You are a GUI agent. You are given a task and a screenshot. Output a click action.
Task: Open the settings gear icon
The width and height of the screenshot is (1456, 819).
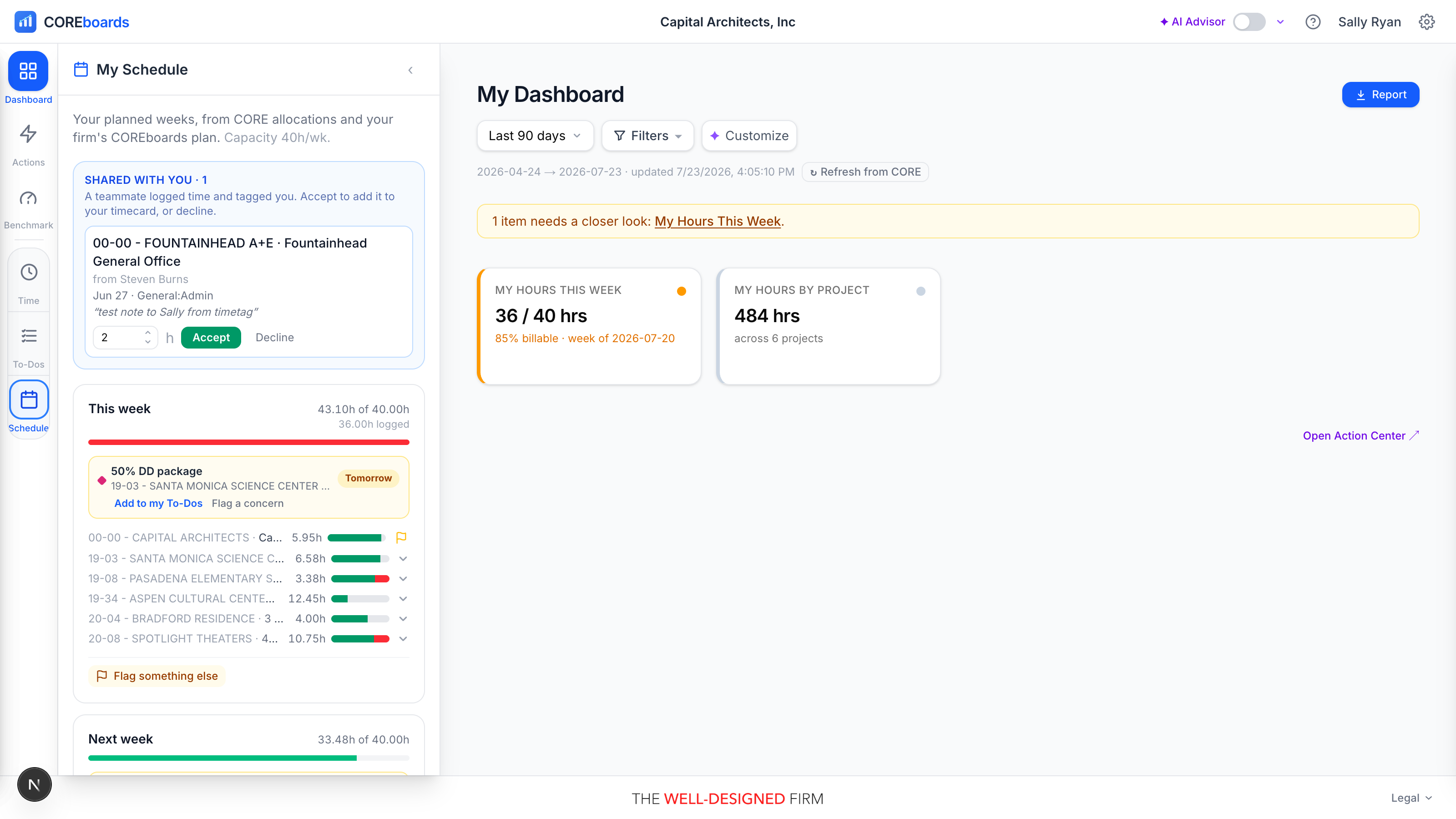[1426, 22]
